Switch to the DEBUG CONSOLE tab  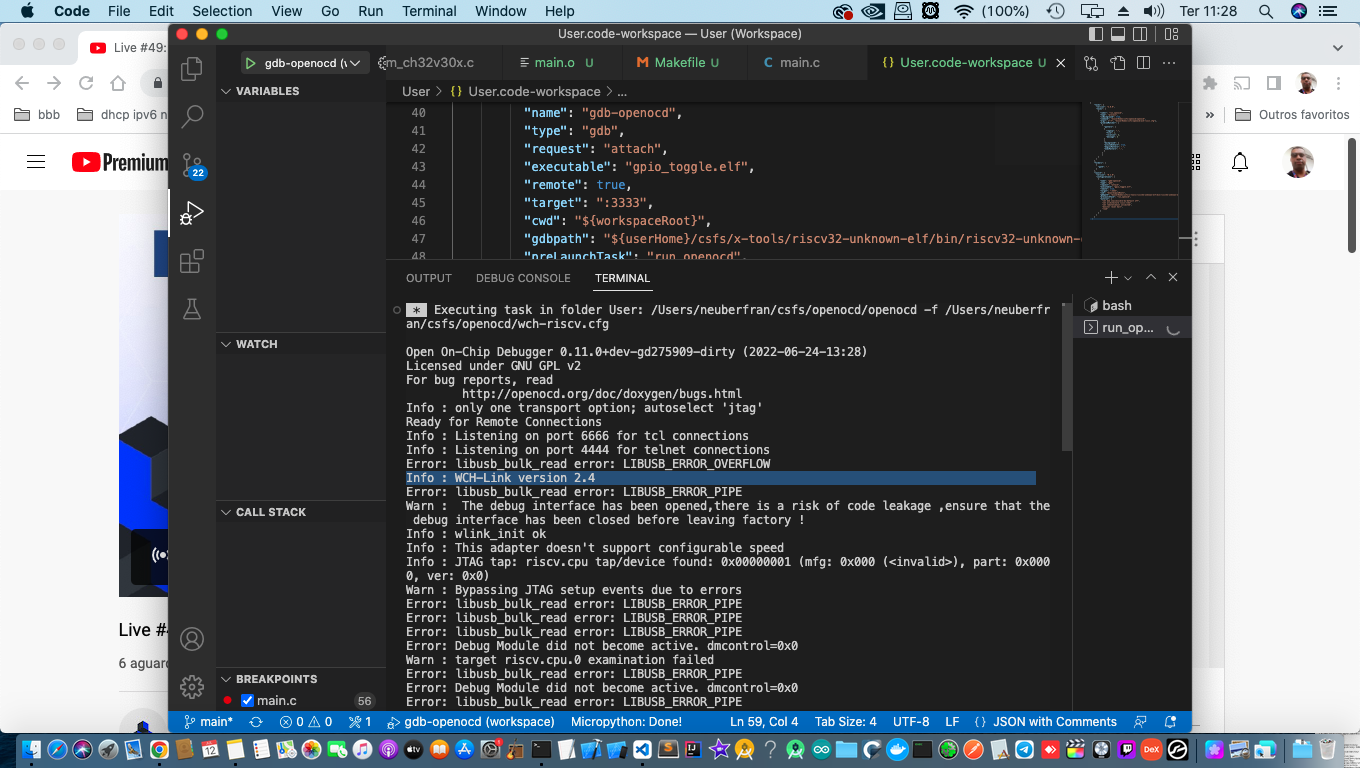coord(523,278)
